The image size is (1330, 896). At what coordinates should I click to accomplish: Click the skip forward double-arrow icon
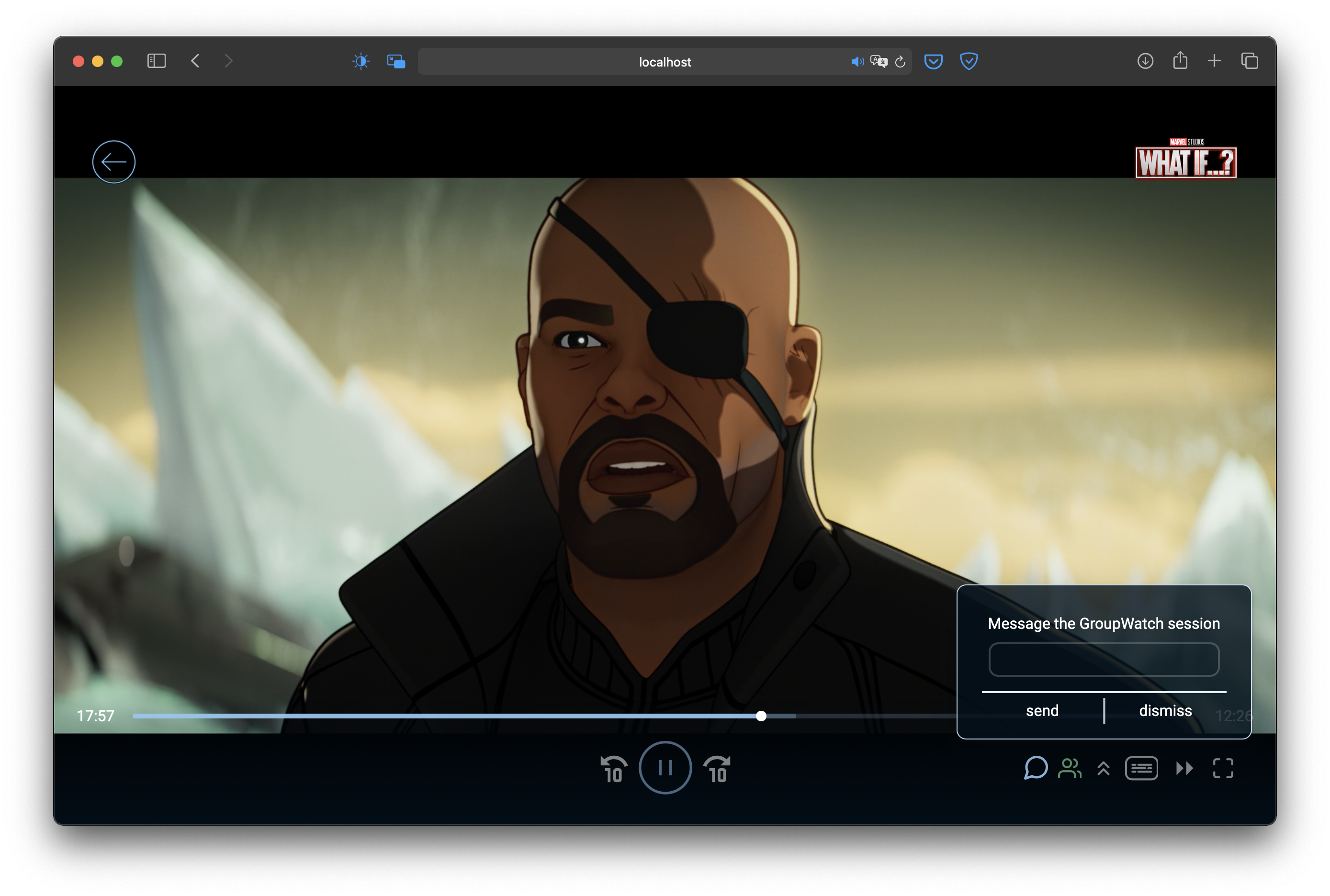click(1184, 768)
